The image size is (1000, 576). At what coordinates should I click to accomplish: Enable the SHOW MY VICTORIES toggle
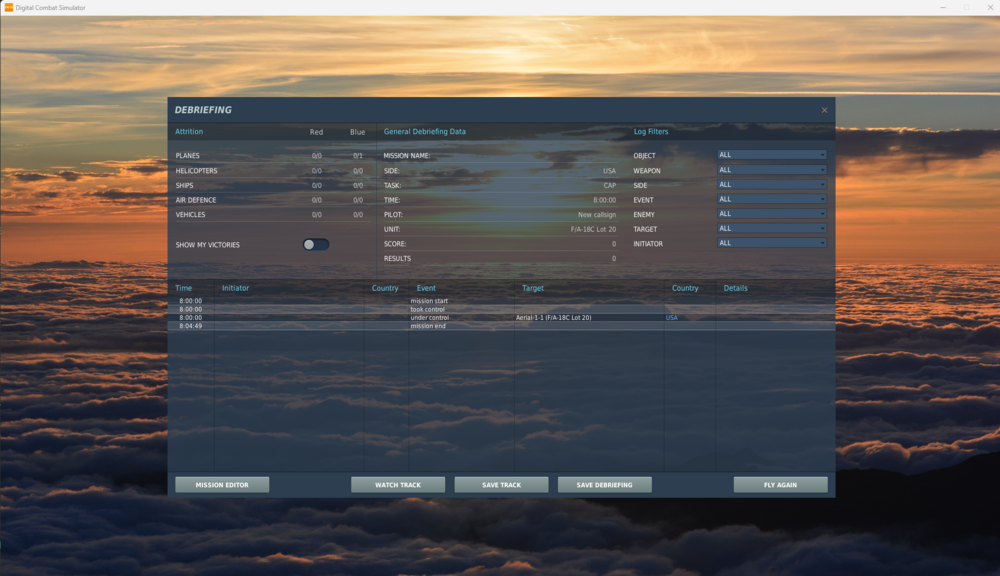click(316, 244)
